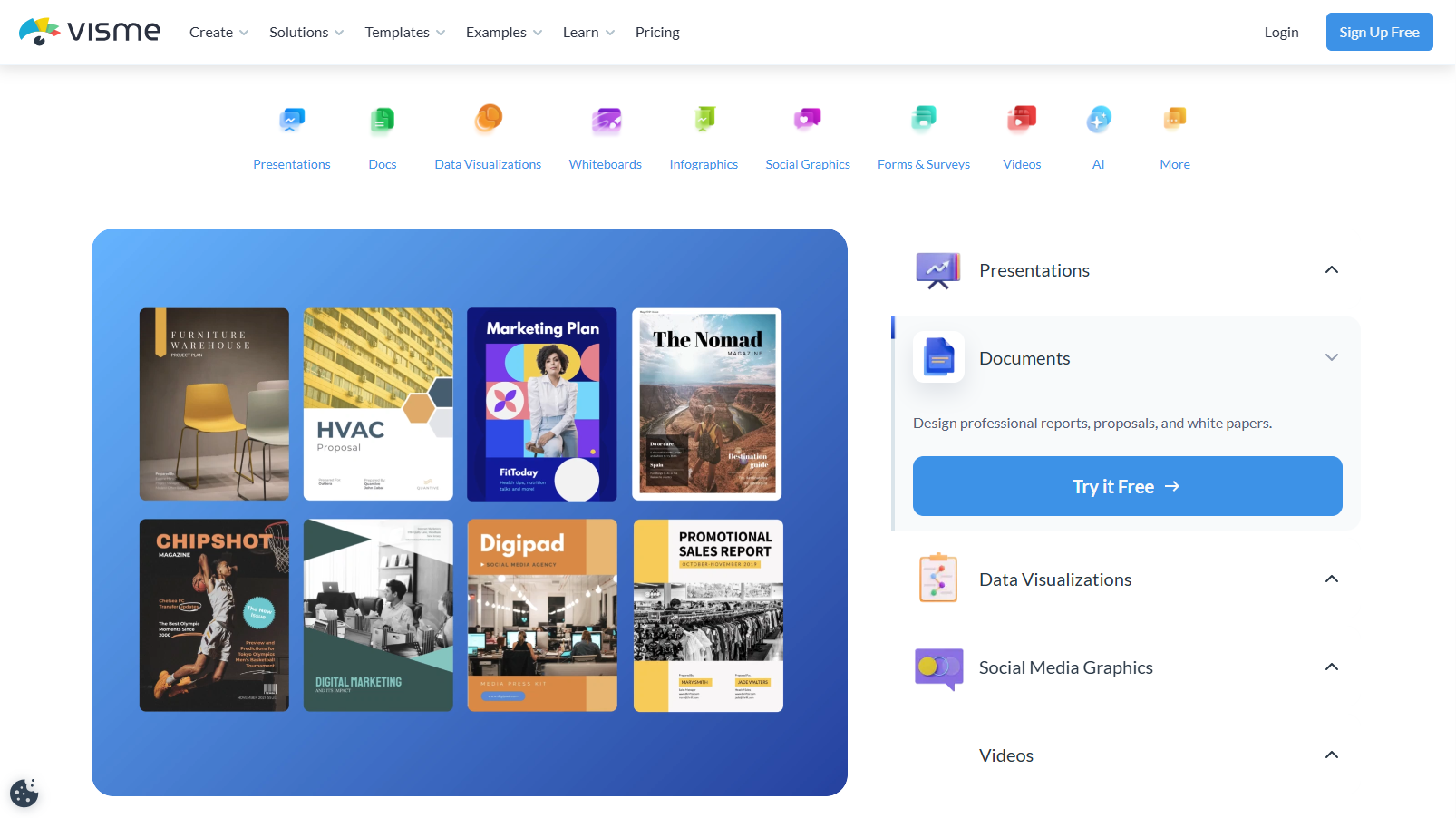Viewport: 1456px width, 818px height.
Task: Expand the Examples menu
Action: (x=504, y=33)
